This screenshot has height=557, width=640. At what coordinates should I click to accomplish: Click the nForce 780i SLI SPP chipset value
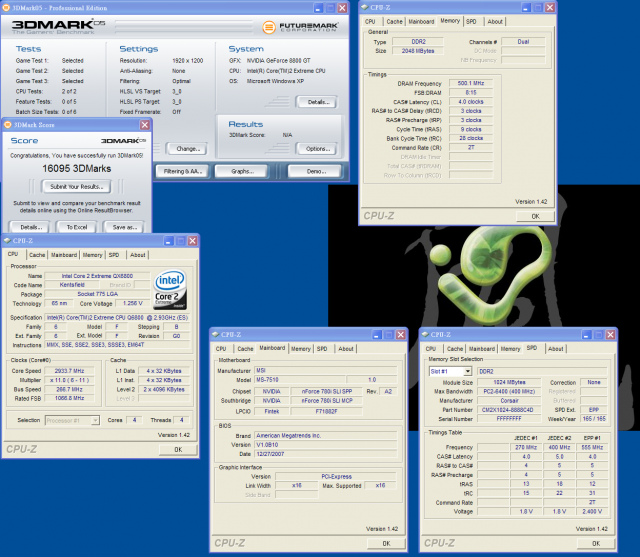(x=327, y=391)
